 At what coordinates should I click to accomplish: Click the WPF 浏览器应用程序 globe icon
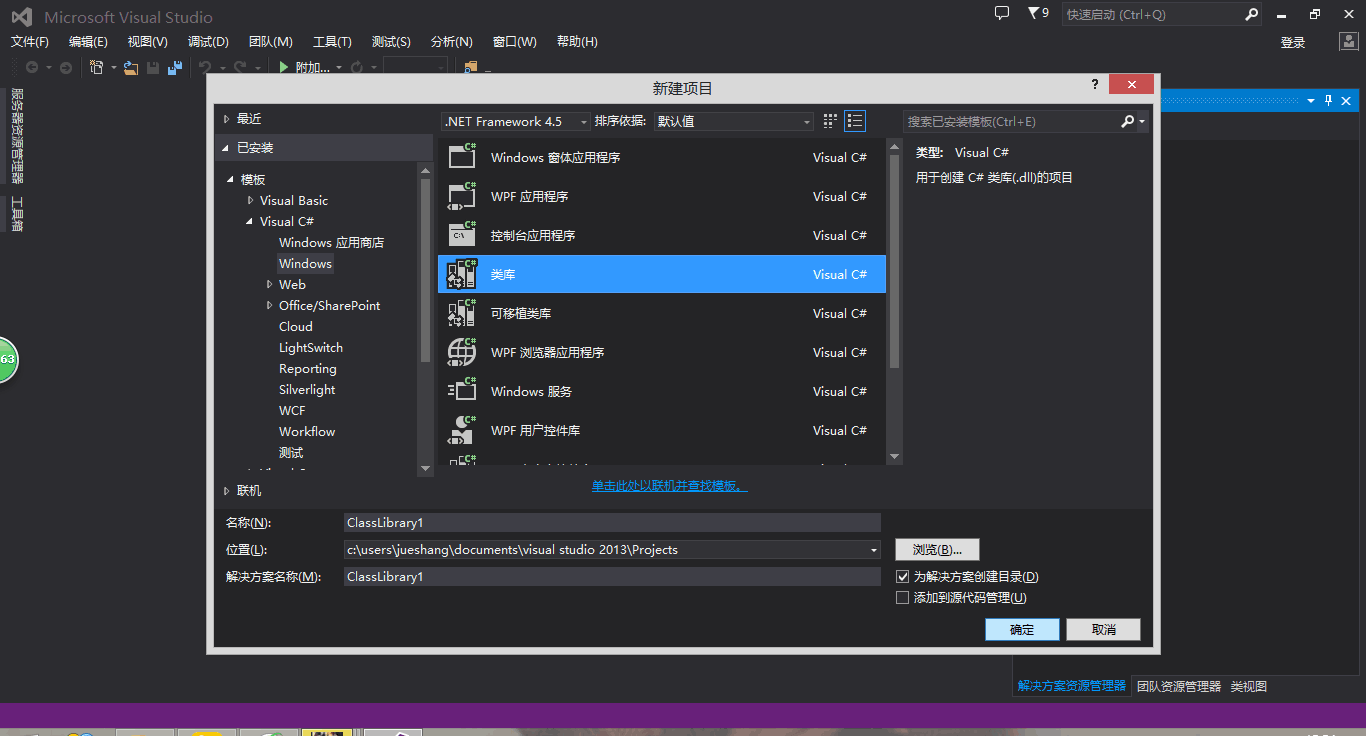coord(462,352)
